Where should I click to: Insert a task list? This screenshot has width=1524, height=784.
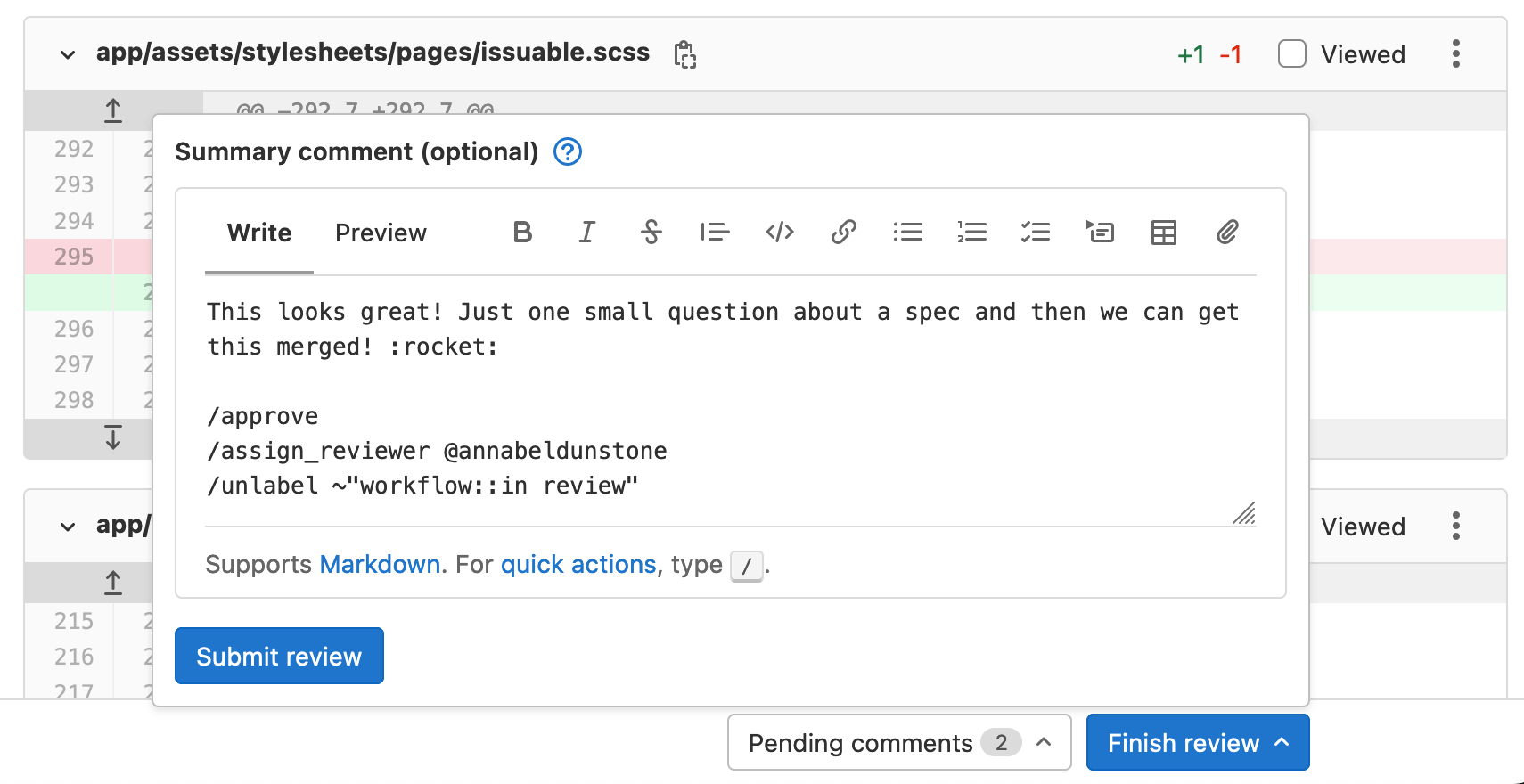point(1036,233)
